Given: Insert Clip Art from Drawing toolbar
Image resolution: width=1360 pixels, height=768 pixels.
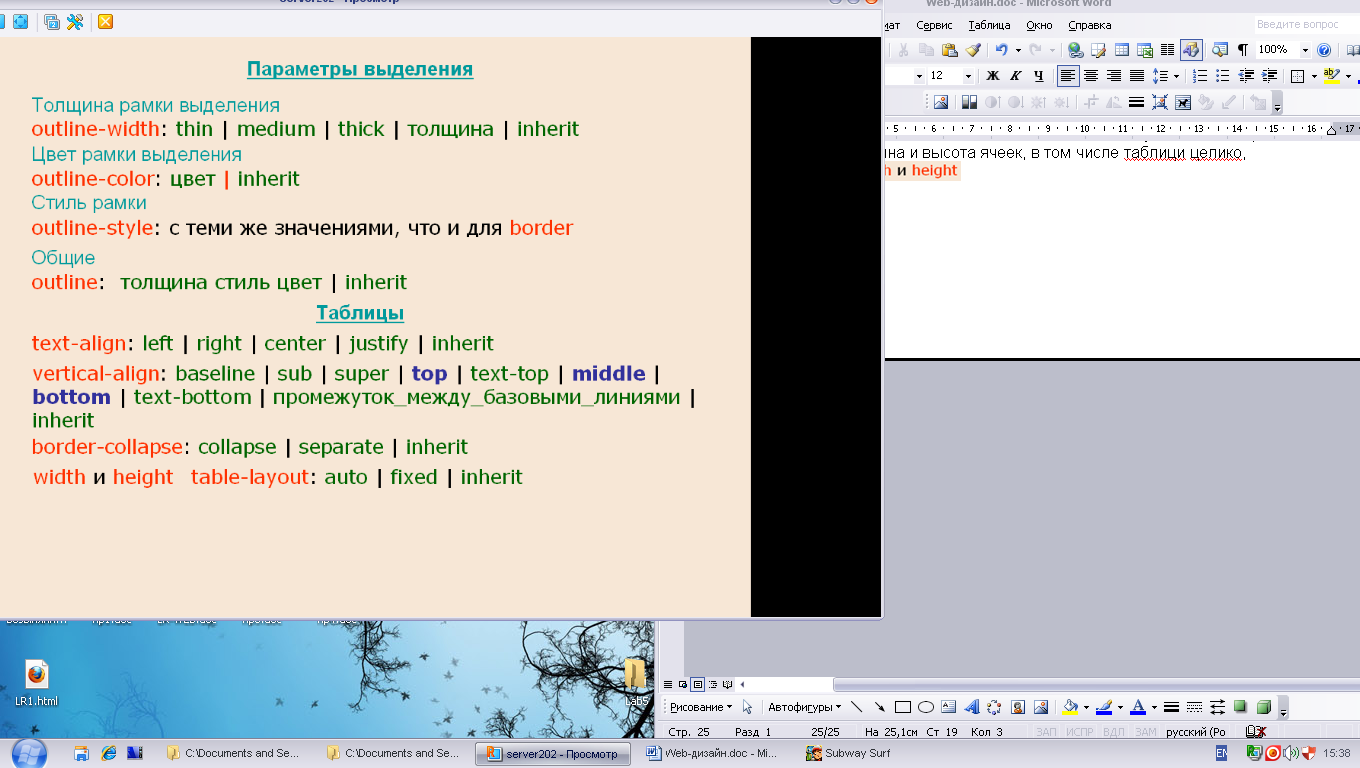Looking at the screenshot, I should tap(1018, 707).
